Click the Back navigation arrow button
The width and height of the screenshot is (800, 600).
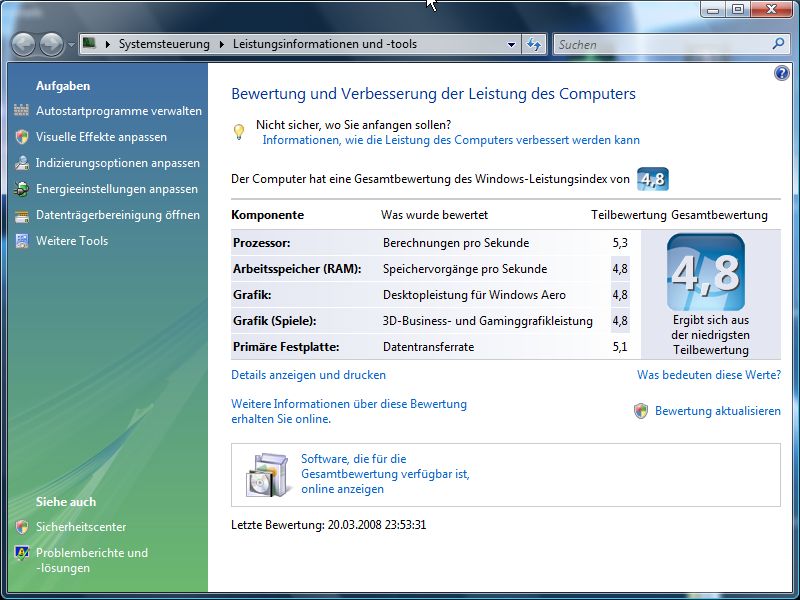23,44
